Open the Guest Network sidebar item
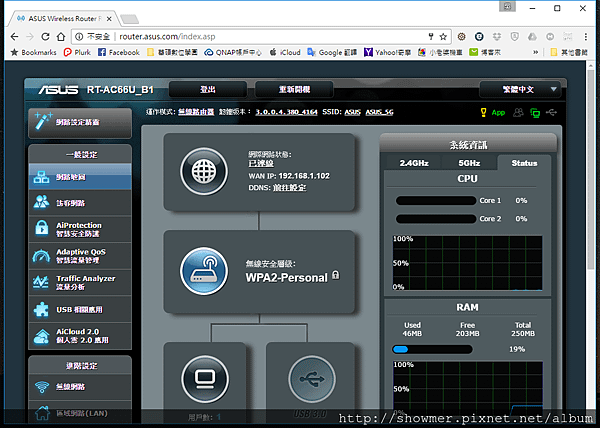The image size is (600, 428). tap(80, 203)
